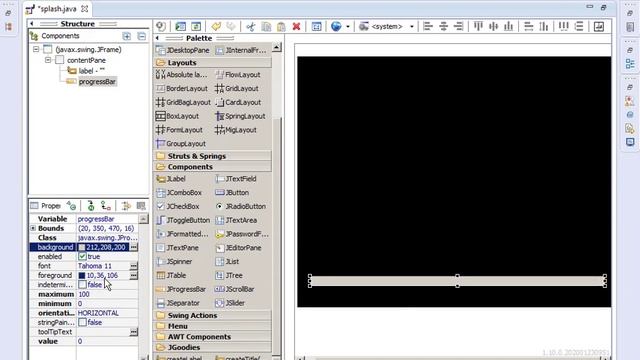Viewport: 640px width, 360px height.
Task: Click the progress bar on design canvas
Action: 457,281
